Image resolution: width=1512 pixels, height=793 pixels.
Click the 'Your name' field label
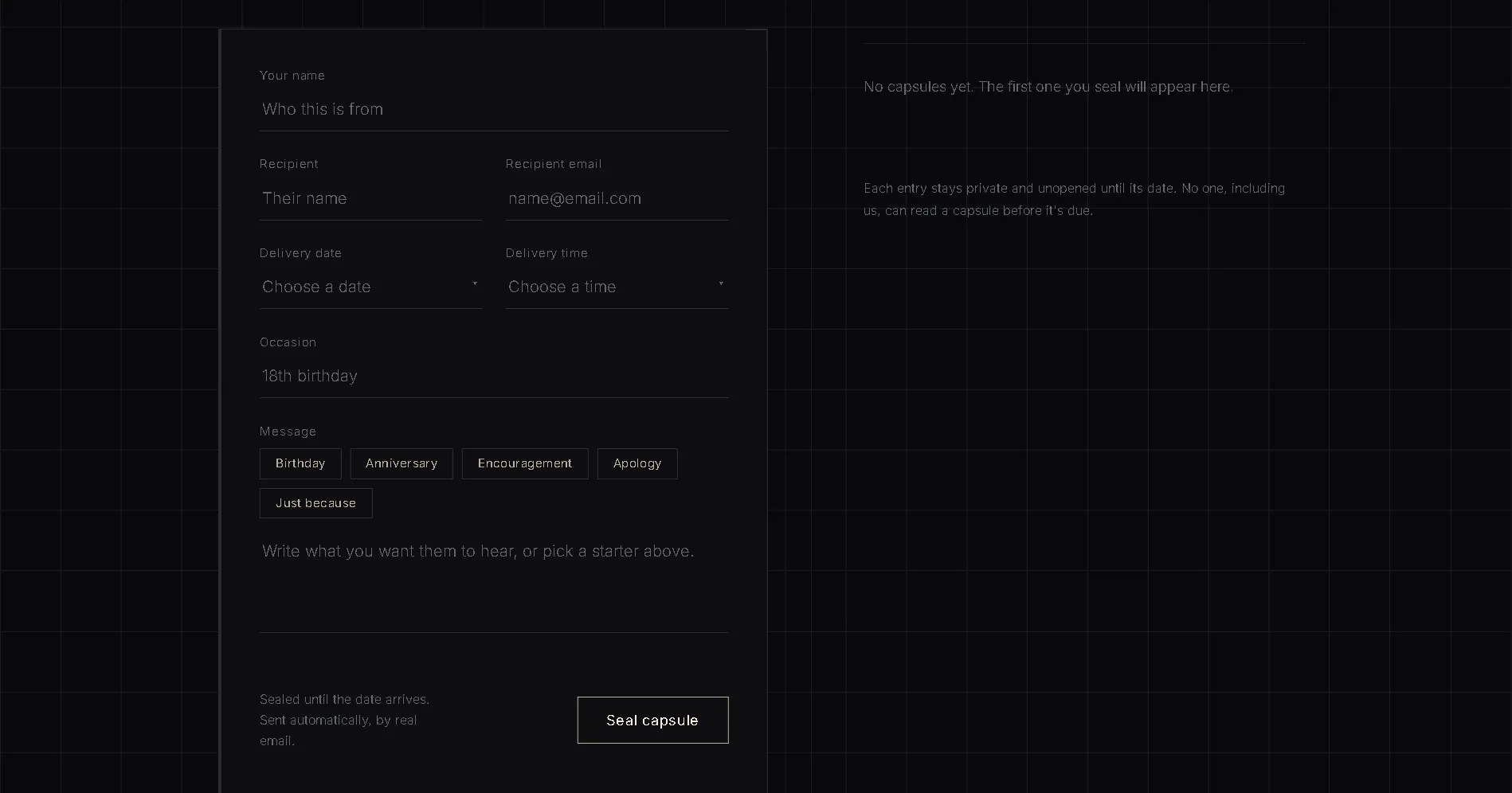pos(292,76)
